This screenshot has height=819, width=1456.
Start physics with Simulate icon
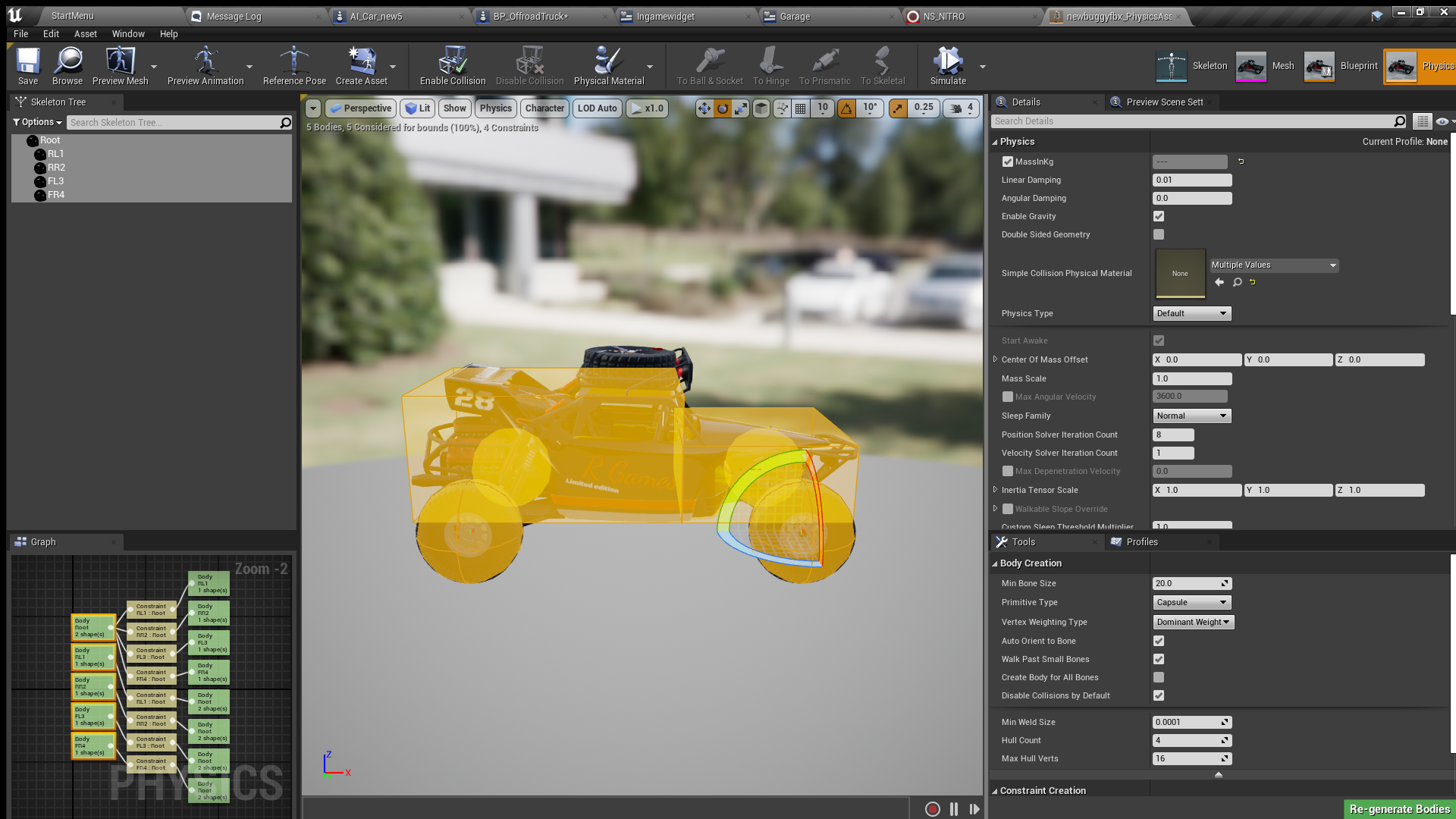pos(948,65)
